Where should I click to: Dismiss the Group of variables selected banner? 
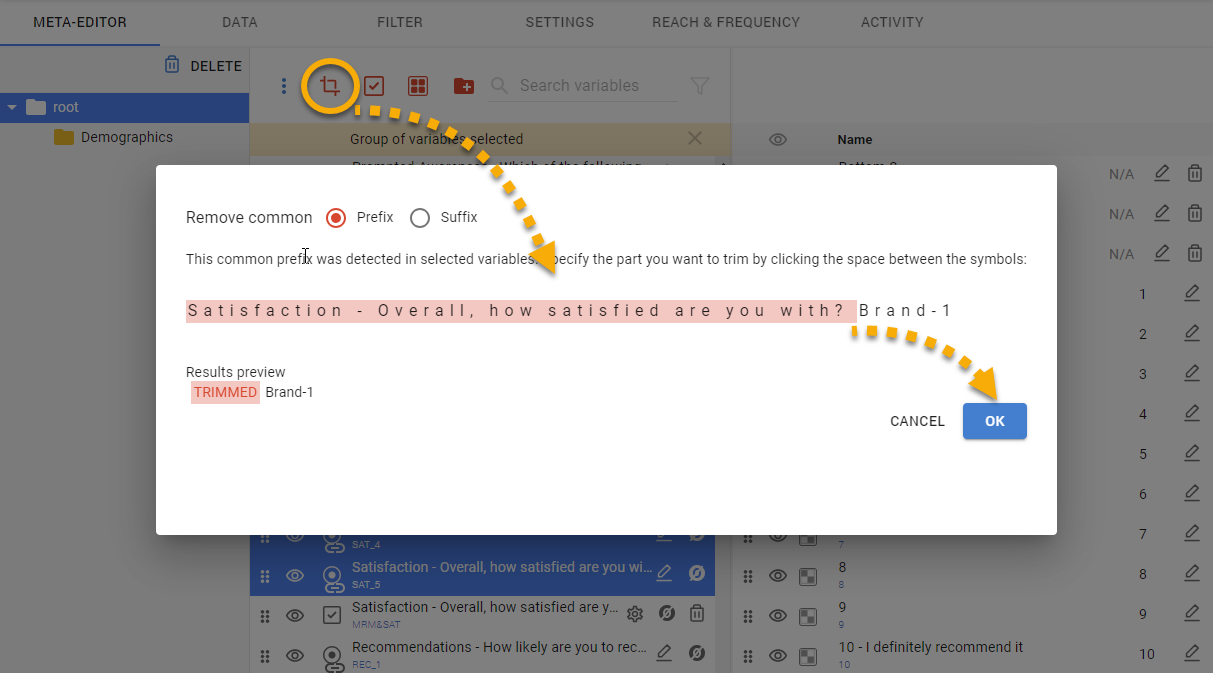pos(695,139)
